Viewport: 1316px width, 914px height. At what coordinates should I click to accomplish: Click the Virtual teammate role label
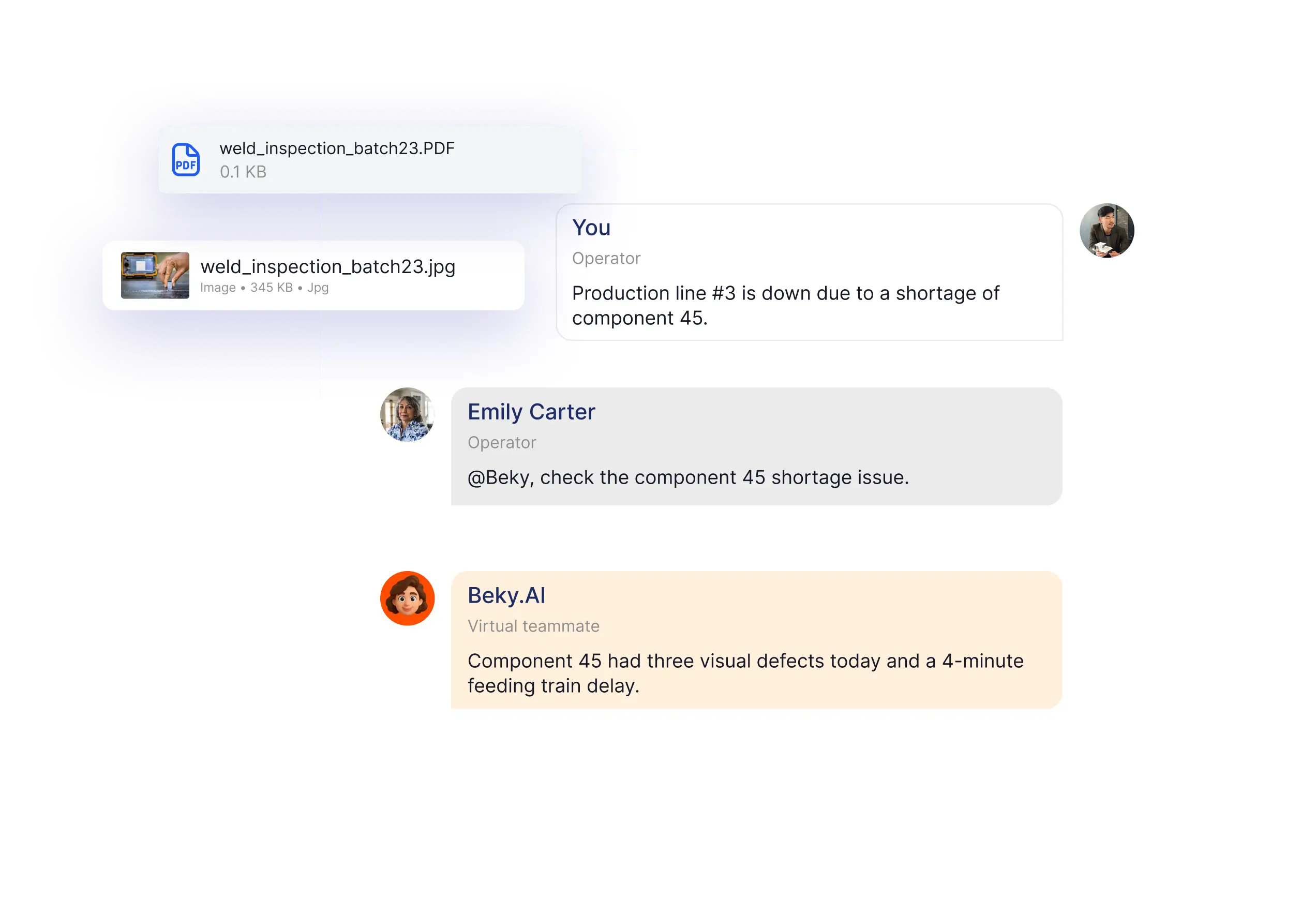533,626
